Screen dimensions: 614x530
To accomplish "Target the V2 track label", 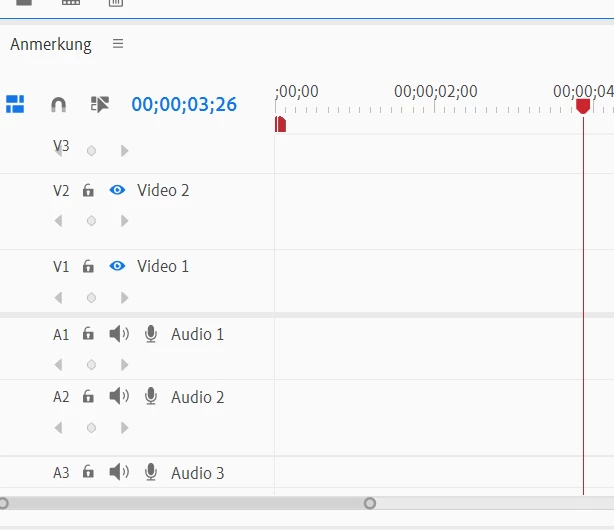I will tap(61, 191).
